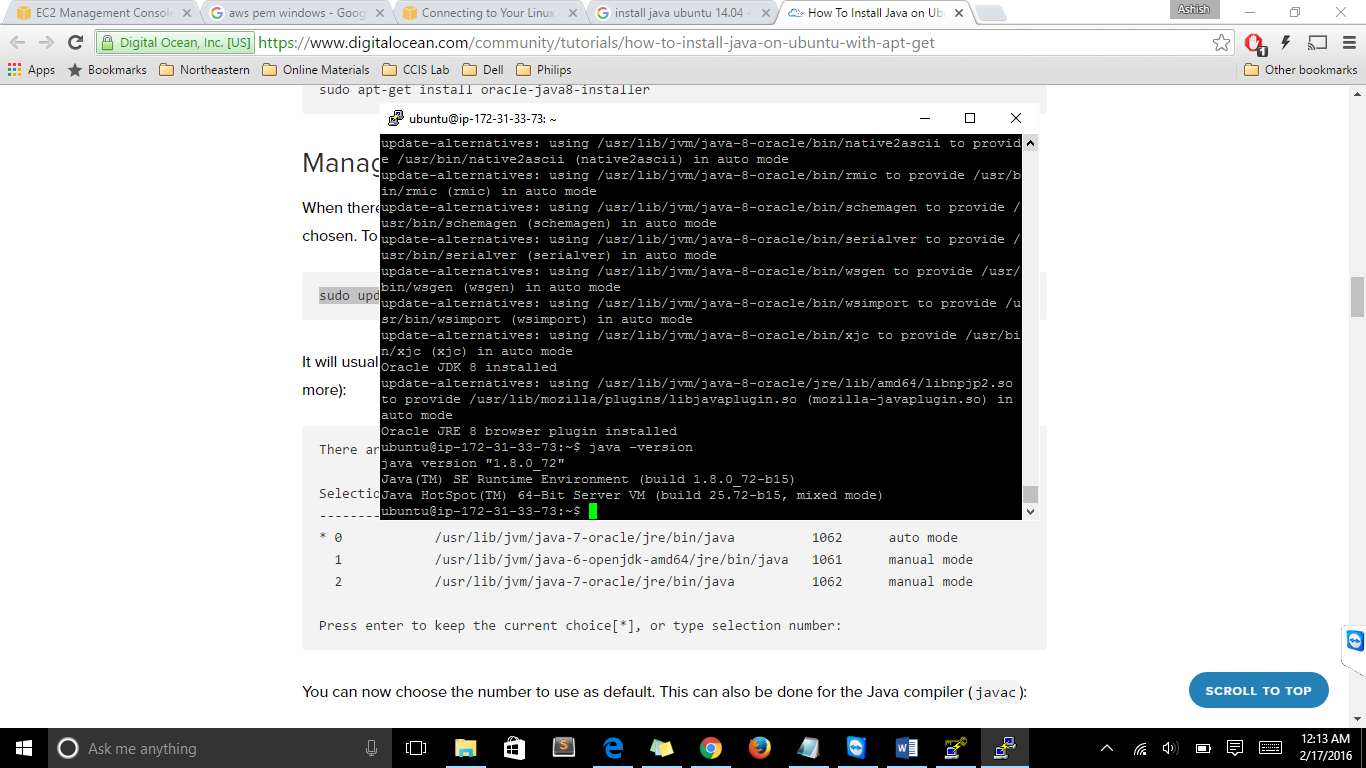Screen dimensions: 1366x768
Task: Bookmark this page with the star icon
Action: [1221, 43]
